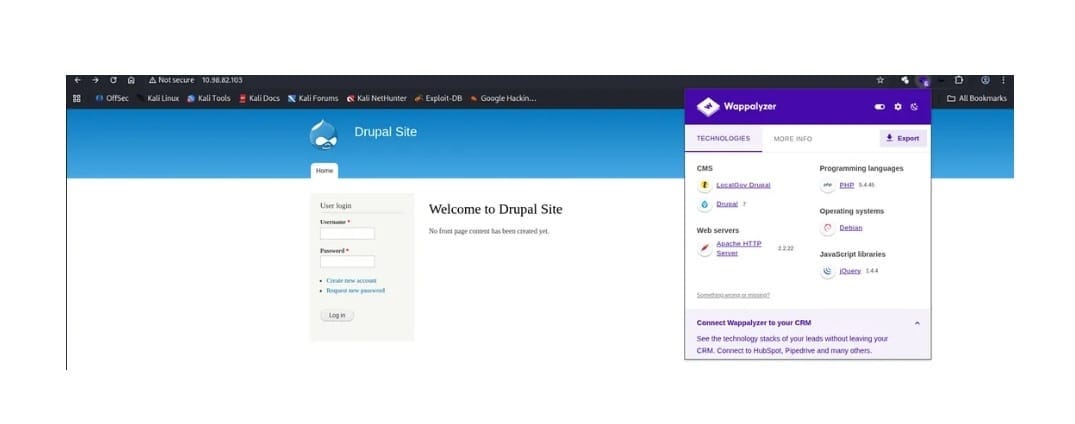This screenshot has width=1075, height=424.
Task: Click the Connect Wappalyzer to your CRM heading
Action: point(754,322)
